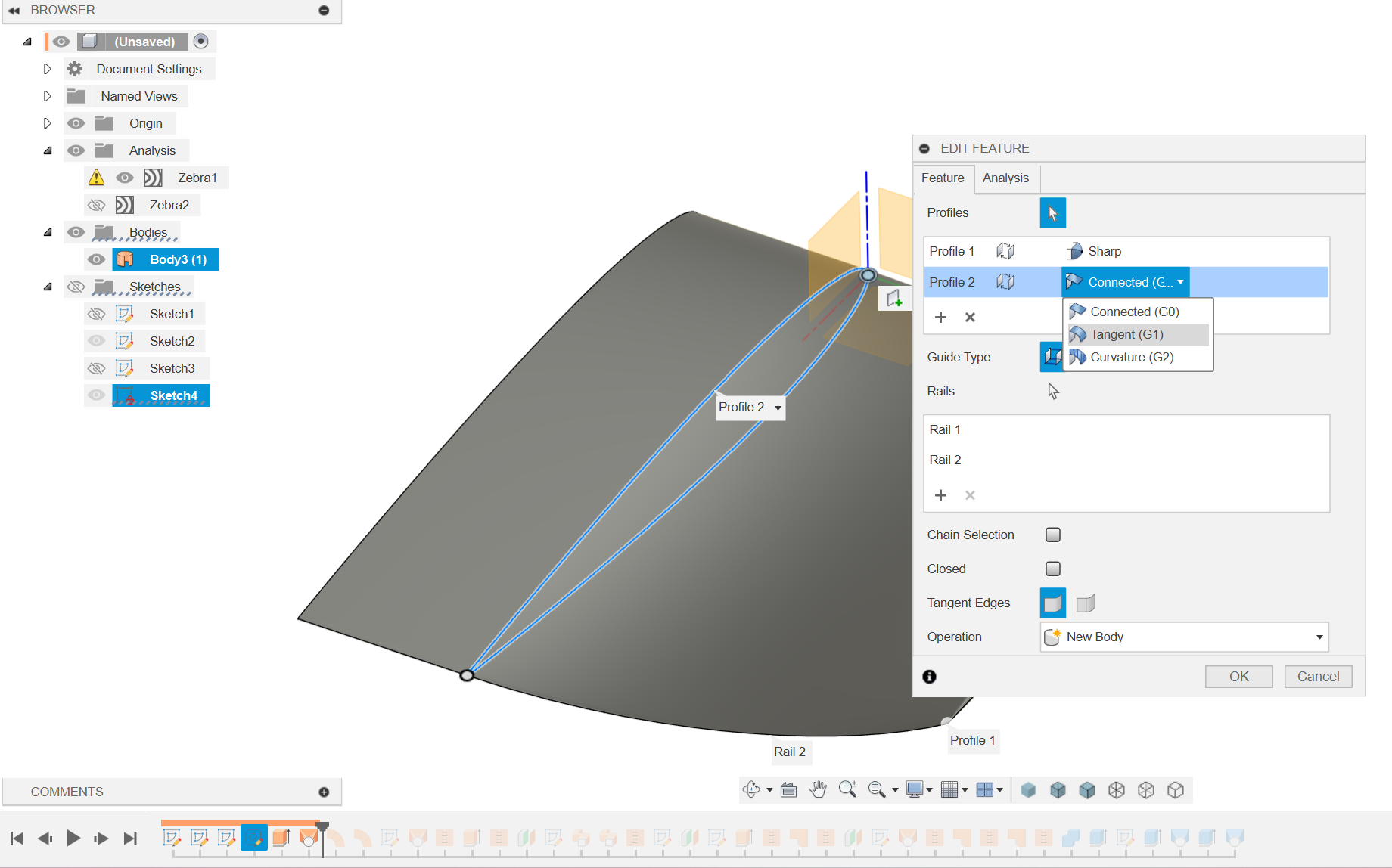Select the Feature tab
The image size is (1392, 868).
(943, 178)
